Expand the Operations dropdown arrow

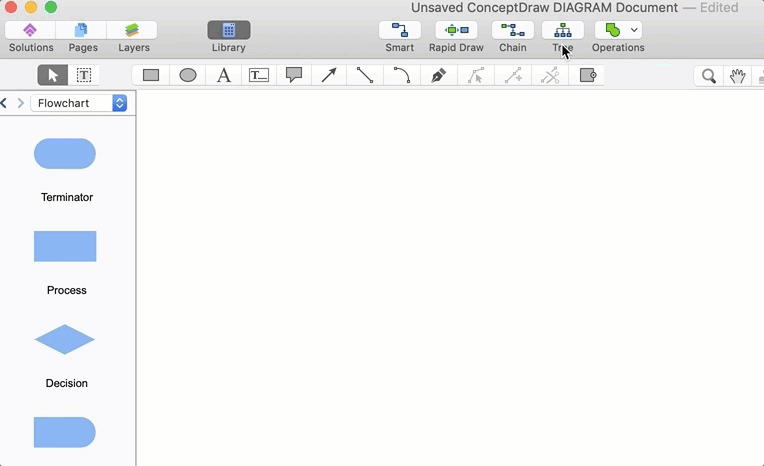click(634, 30)
